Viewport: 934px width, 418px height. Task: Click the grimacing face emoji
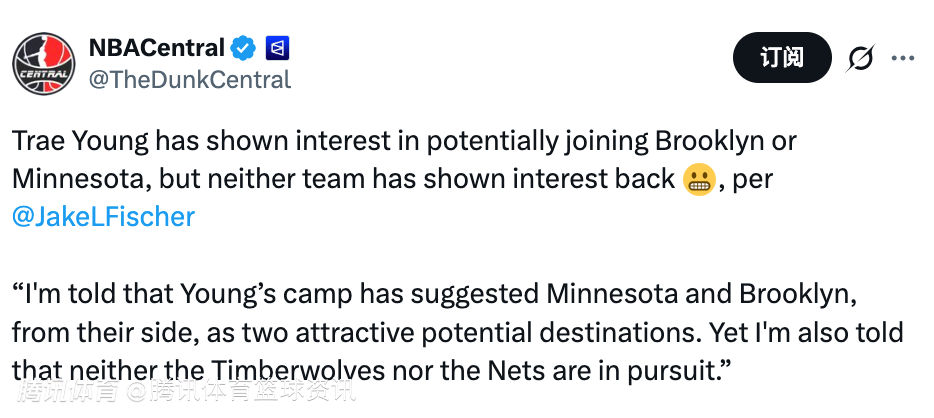pos(696,179)
